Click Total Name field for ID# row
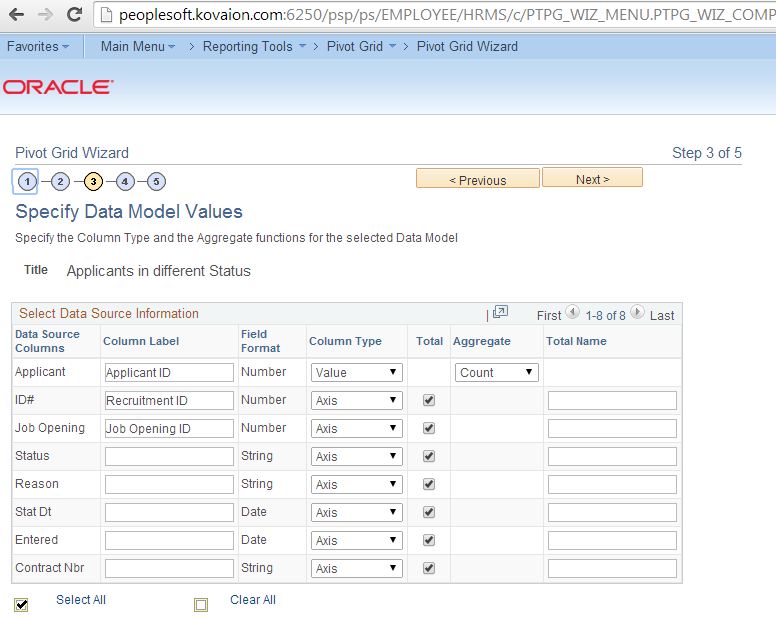 pos(612,401)
